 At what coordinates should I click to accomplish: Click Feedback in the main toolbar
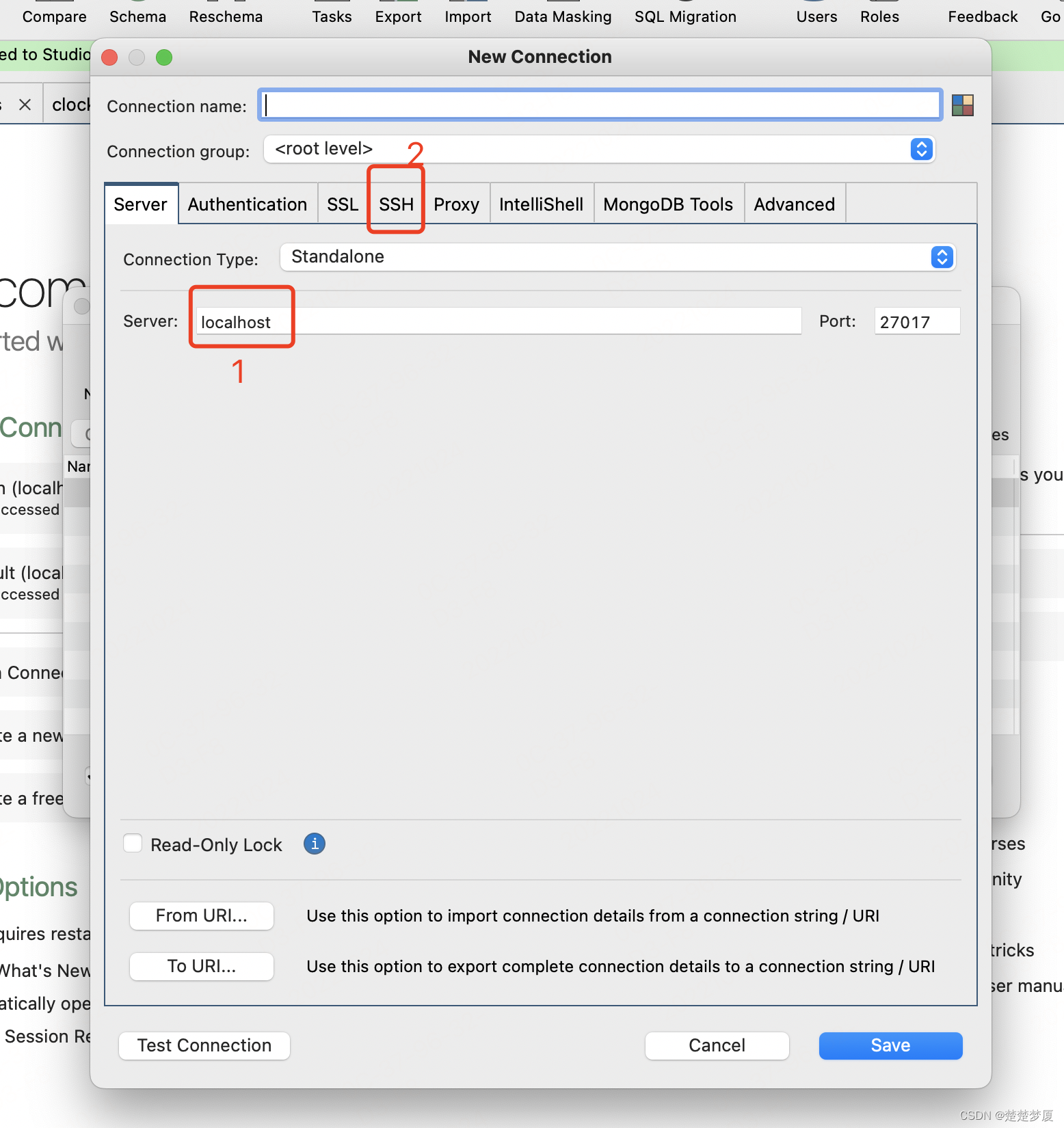983,16
